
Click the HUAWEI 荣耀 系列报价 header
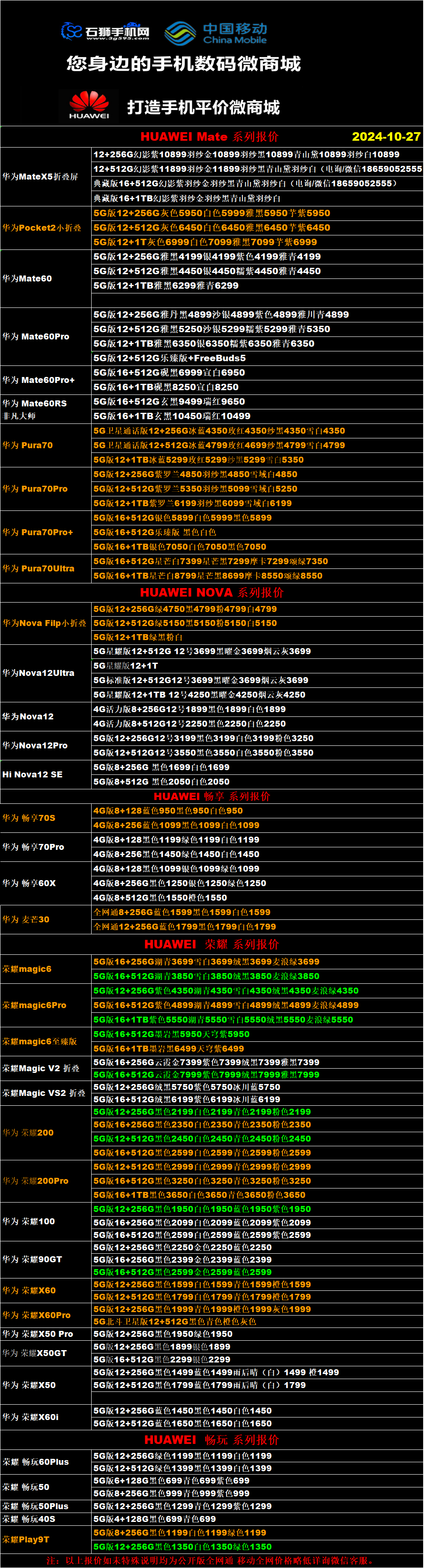pos(212,944)
